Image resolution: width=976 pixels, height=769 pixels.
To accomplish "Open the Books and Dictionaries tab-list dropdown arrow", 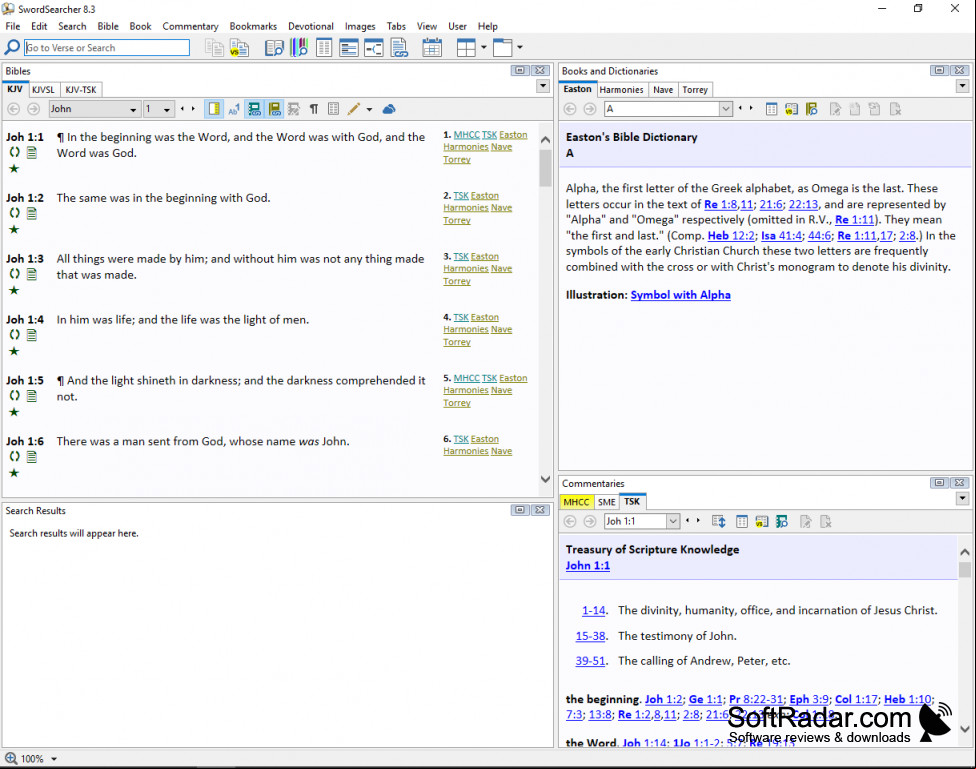I will click(963, 86).
